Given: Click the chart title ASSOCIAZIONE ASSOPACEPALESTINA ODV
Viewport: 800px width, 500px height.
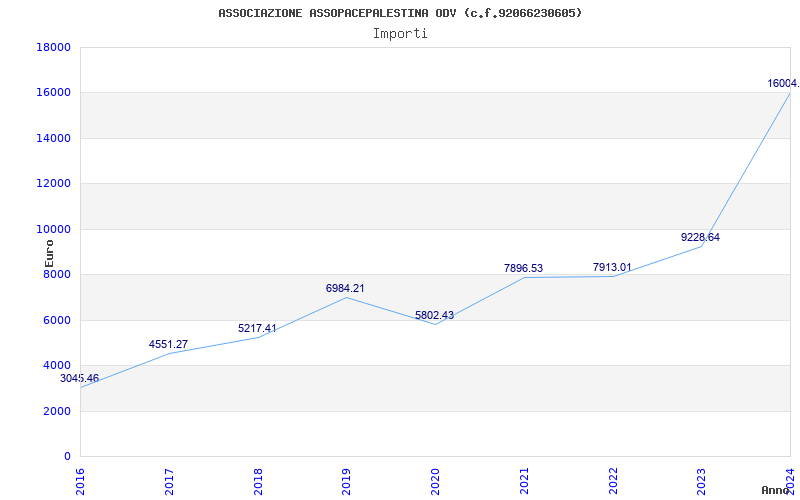Looking at the screenshot, I should point(400,13).
